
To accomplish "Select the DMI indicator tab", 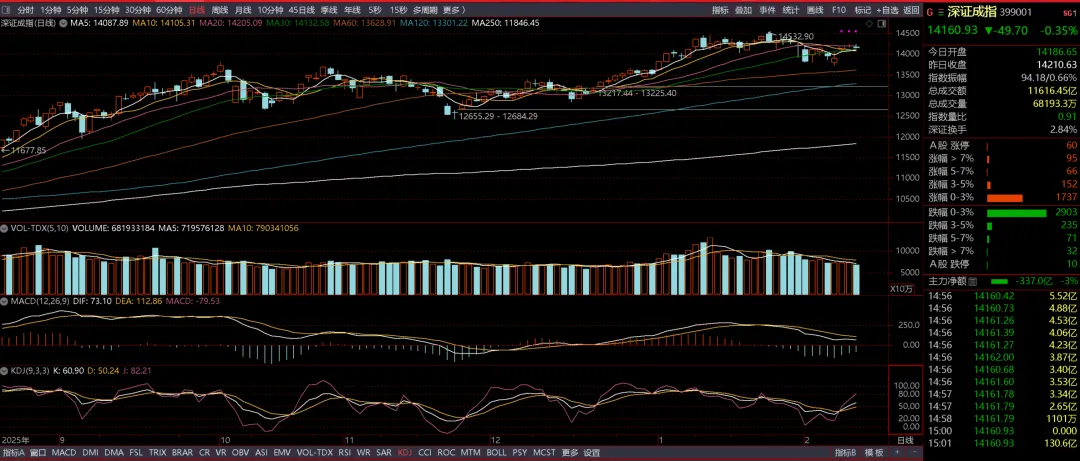I will (90, 453).
